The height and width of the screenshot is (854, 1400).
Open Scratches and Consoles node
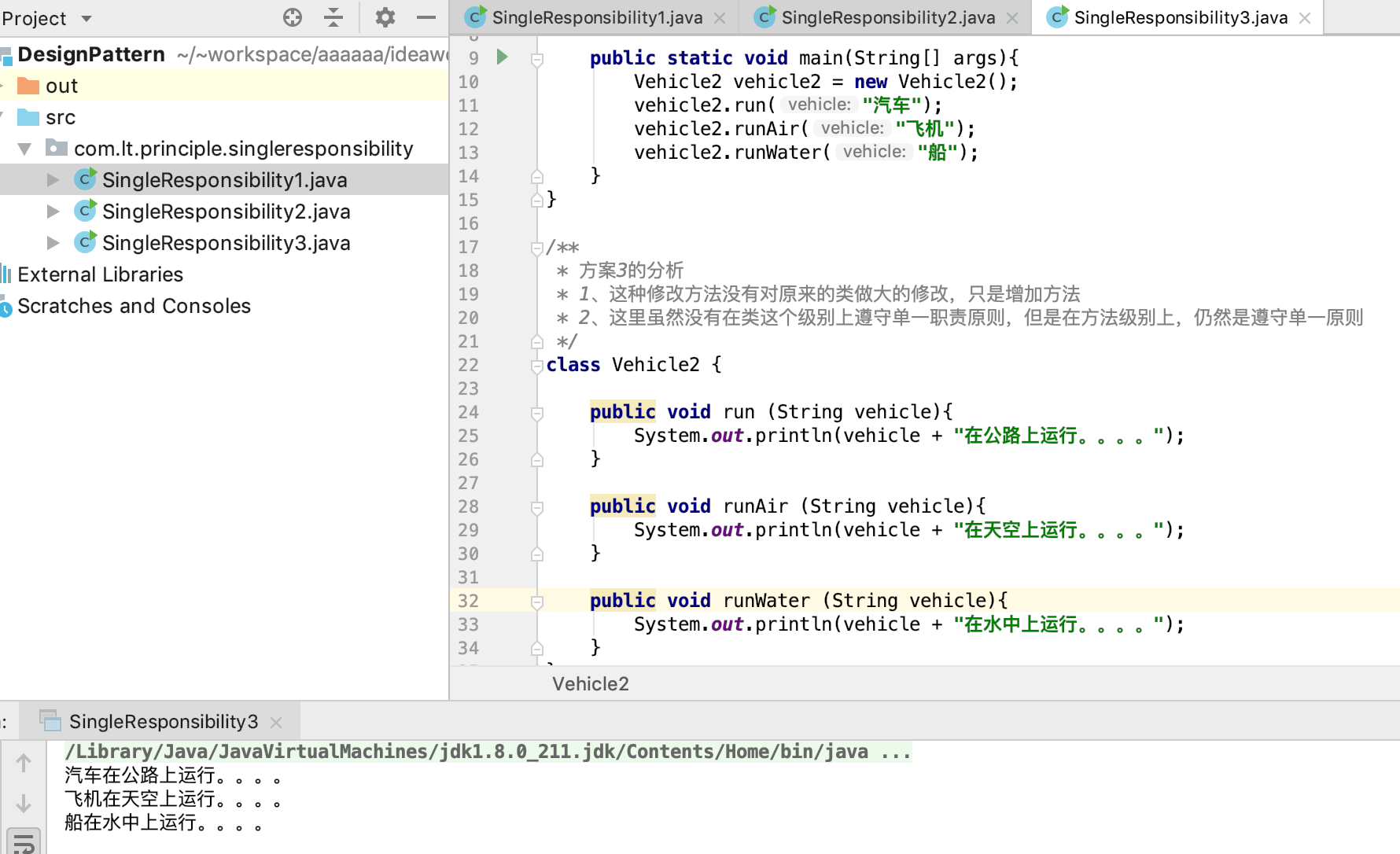[134, 306]
